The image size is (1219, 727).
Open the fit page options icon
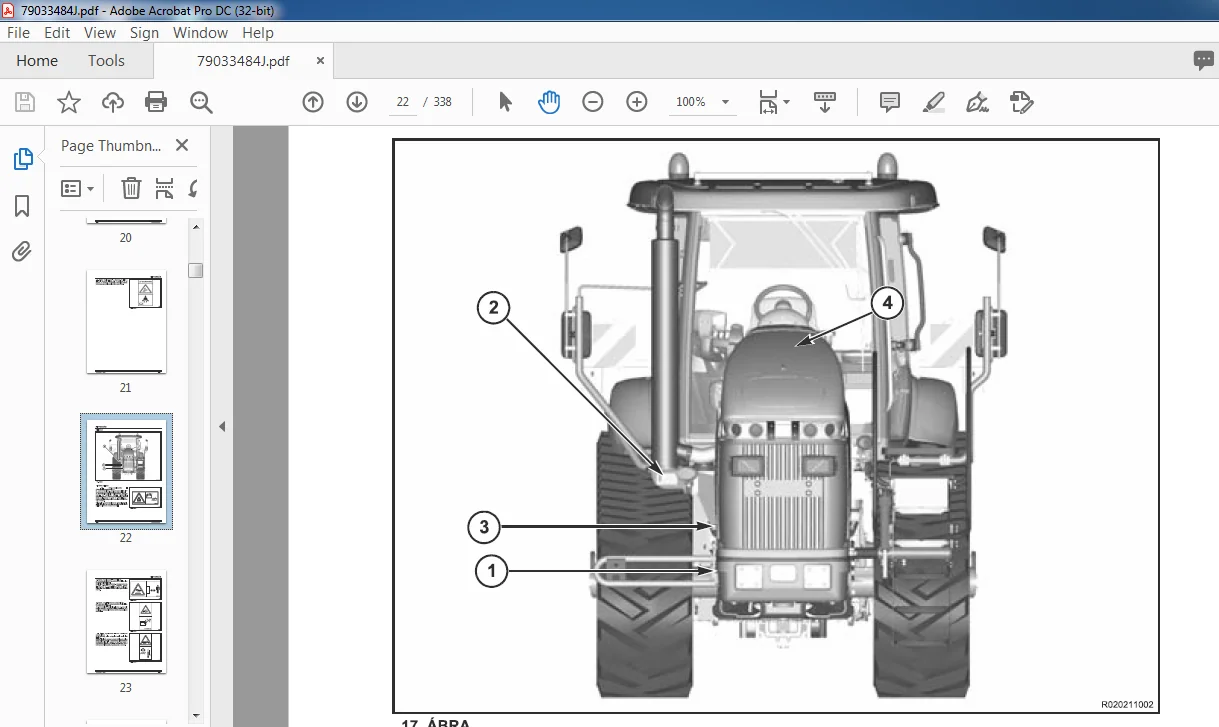pyautogui.click(x=773, y=102)
